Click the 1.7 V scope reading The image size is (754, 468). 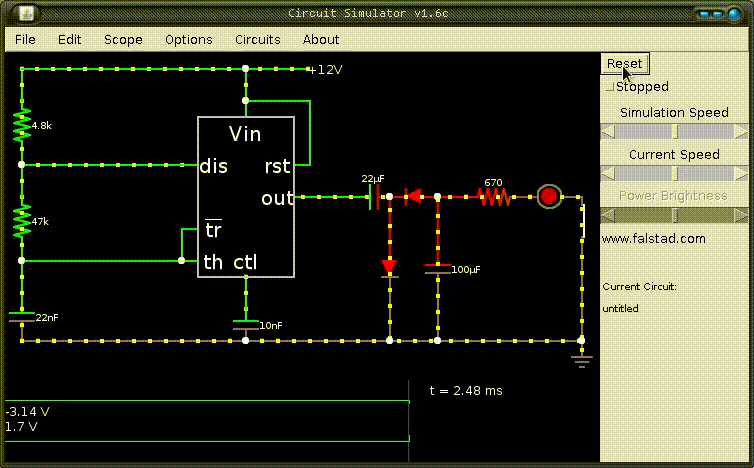click(21, 427)
